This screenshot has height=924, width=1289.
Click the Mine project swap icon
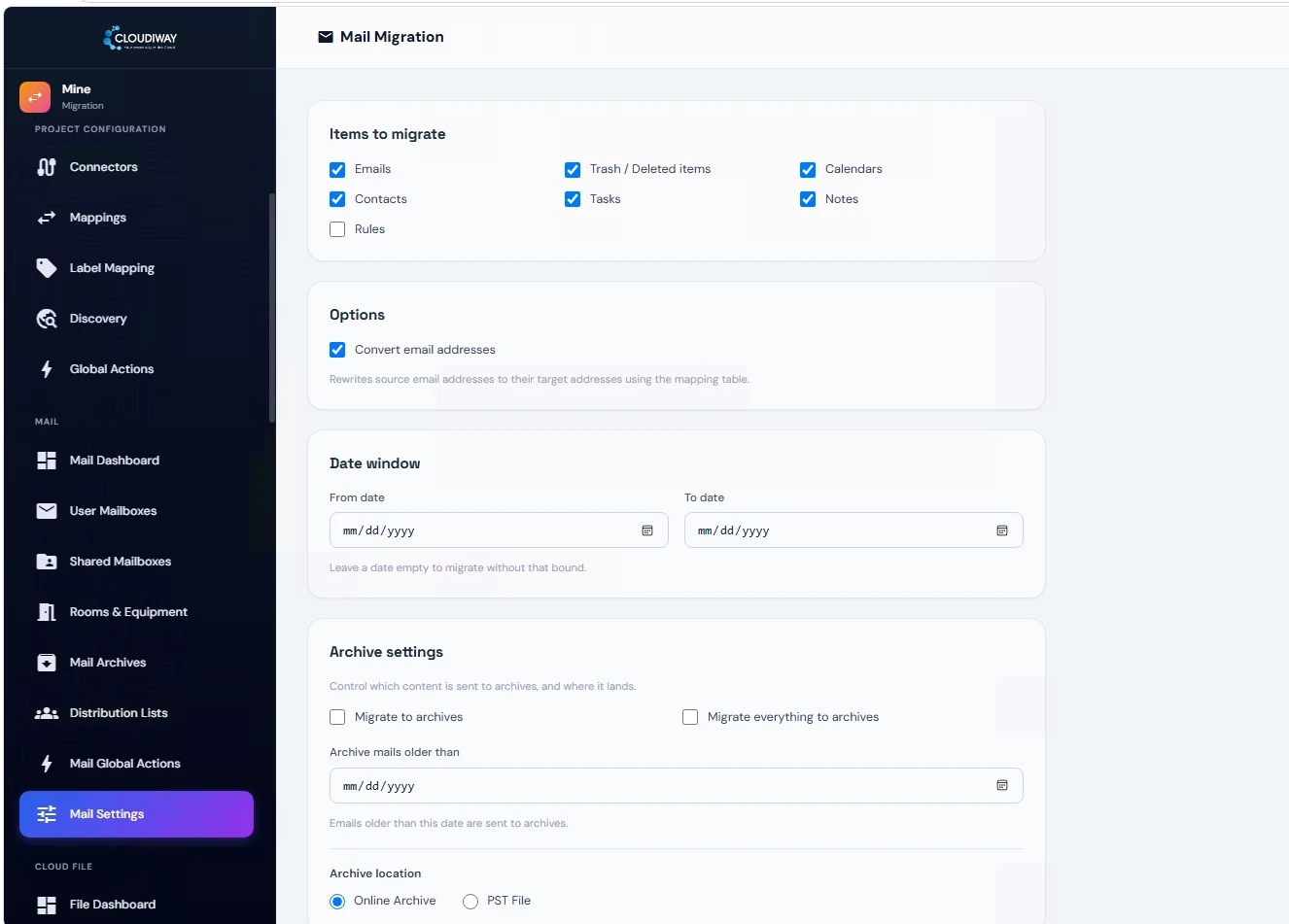[35, 97]
